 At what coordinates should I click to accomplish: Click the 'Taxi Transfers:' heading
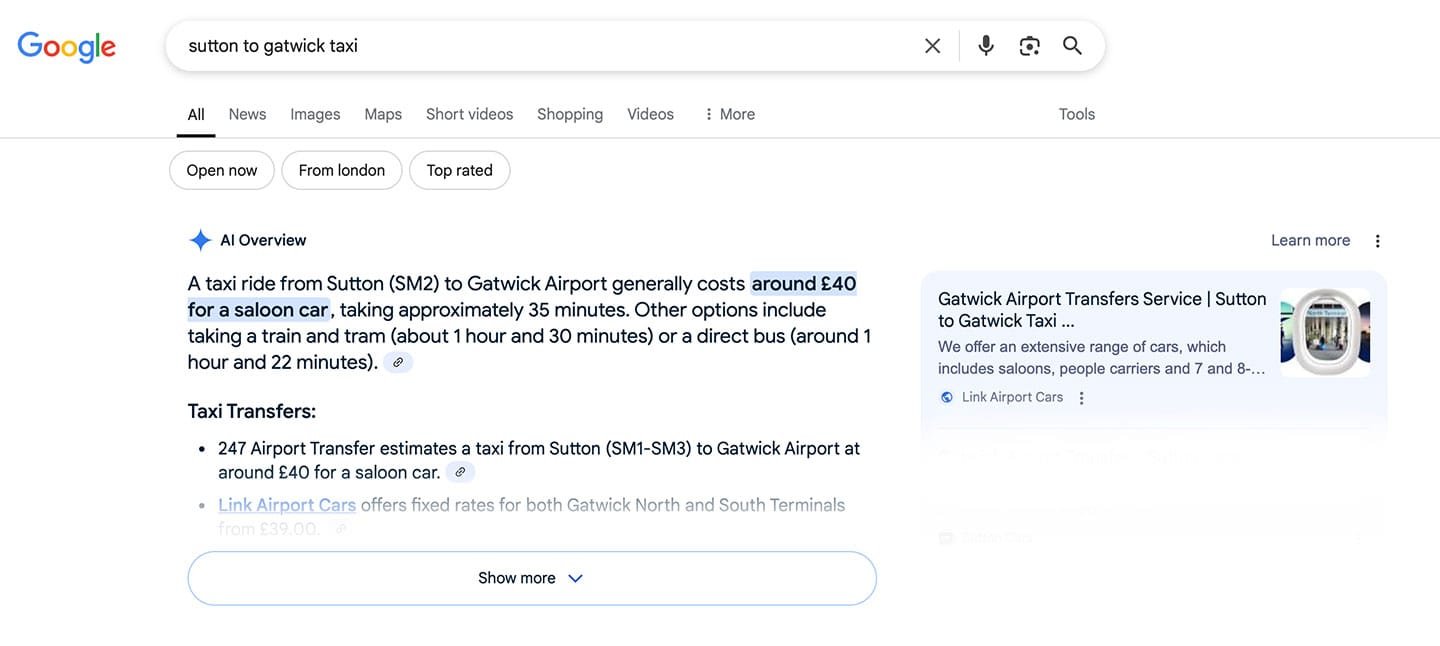tap(252, 411)
